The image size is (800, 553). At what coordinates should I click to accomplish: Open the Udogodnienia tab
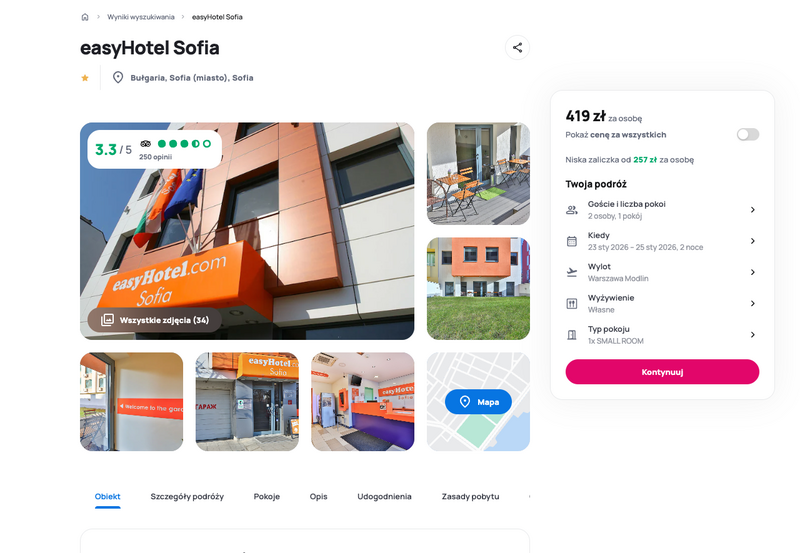pyautogui.click(x=384, y=496)
